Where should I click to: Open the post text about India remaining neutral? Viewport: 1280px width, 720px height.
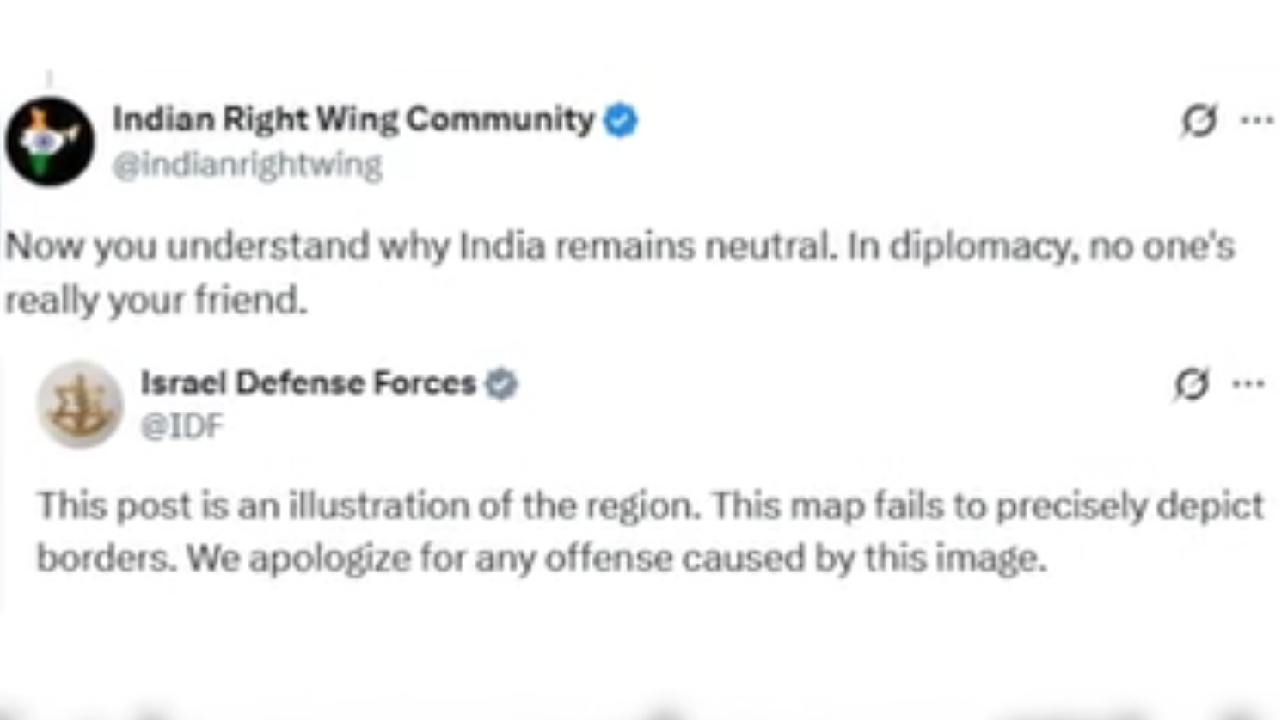coord(620,272)
